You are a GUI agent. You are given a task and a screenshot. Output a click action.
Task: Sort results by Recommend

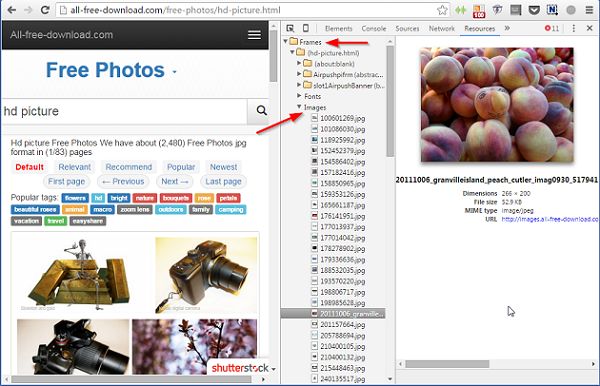[129, 167]
